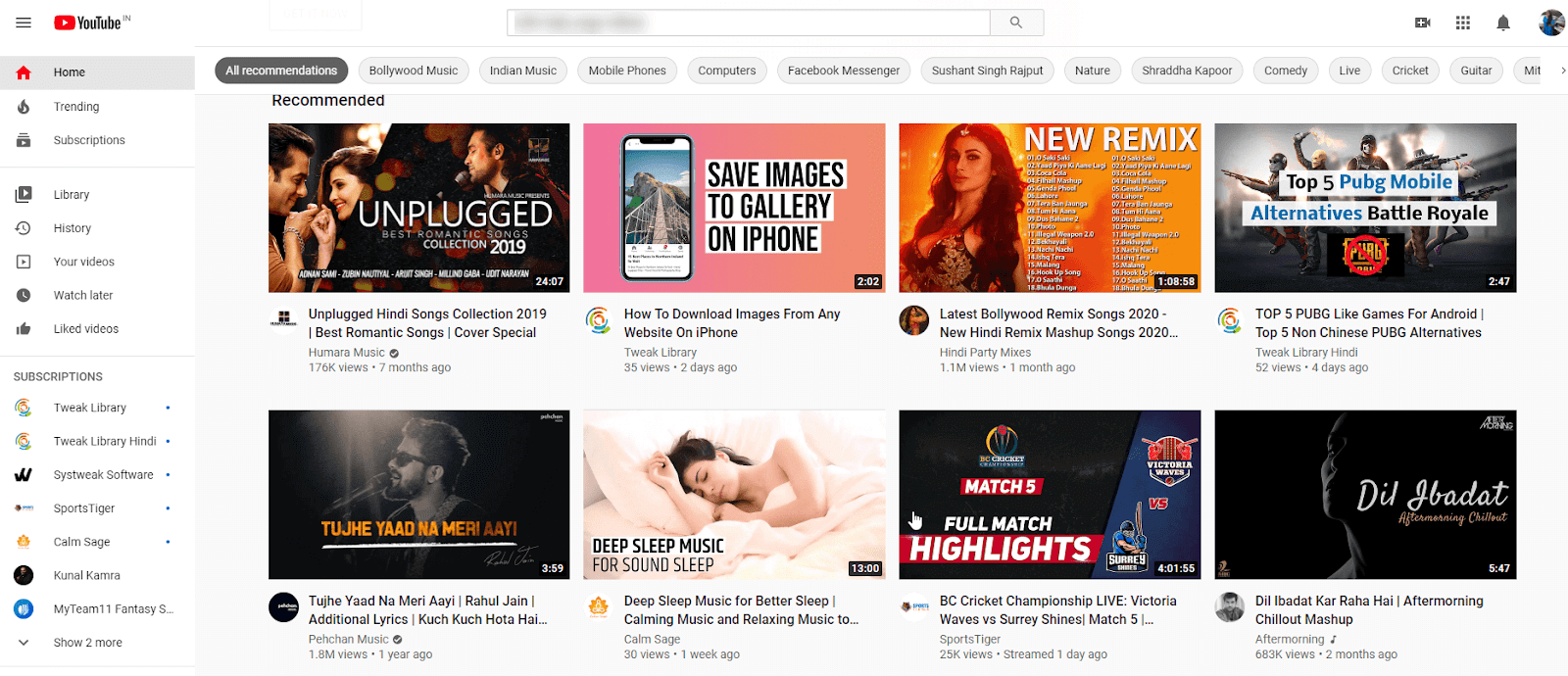
Task: Click the YouTube logo
Action: pos(91,23)
